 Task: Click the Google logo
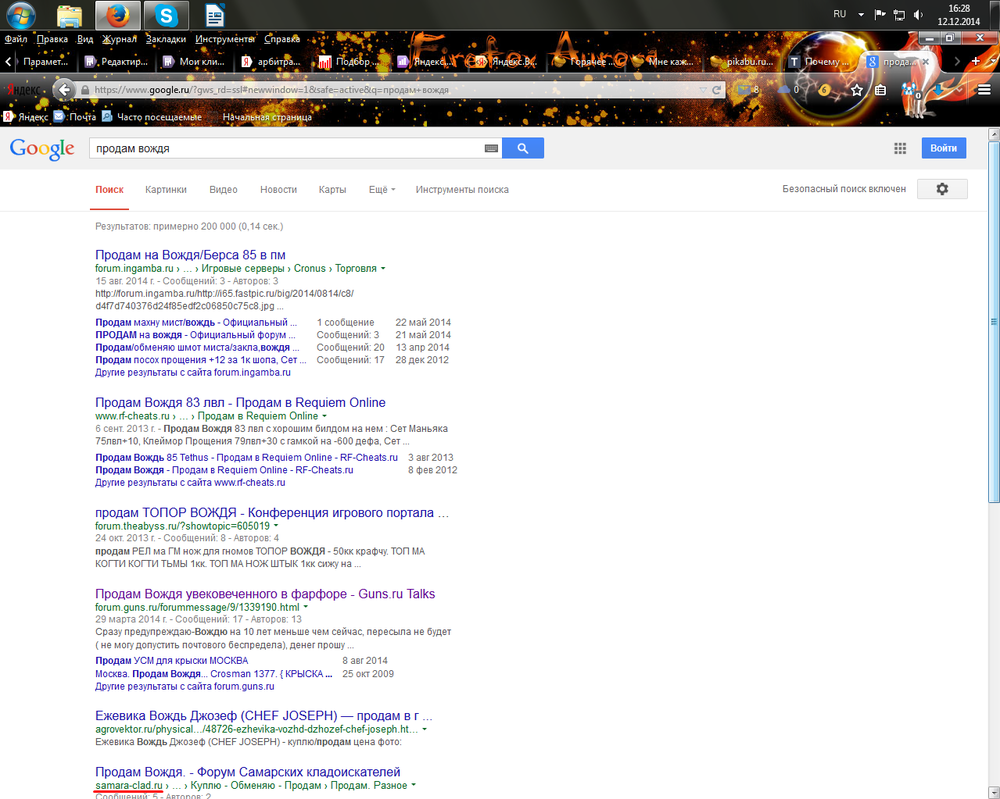[x=42, y=149]
